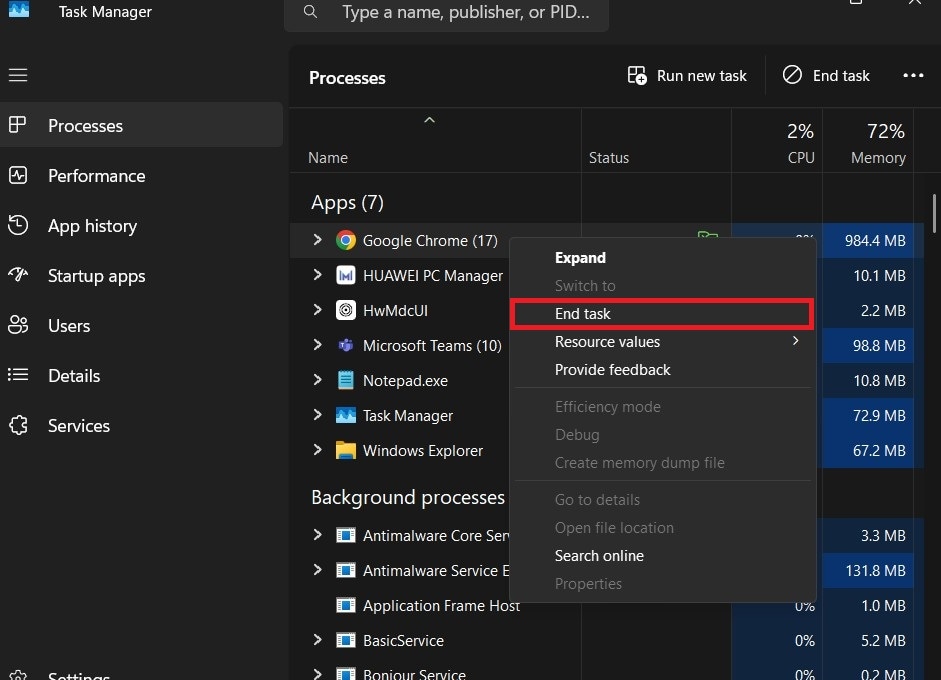Open the hamburger navigation menu

click(x=18, y=75)
